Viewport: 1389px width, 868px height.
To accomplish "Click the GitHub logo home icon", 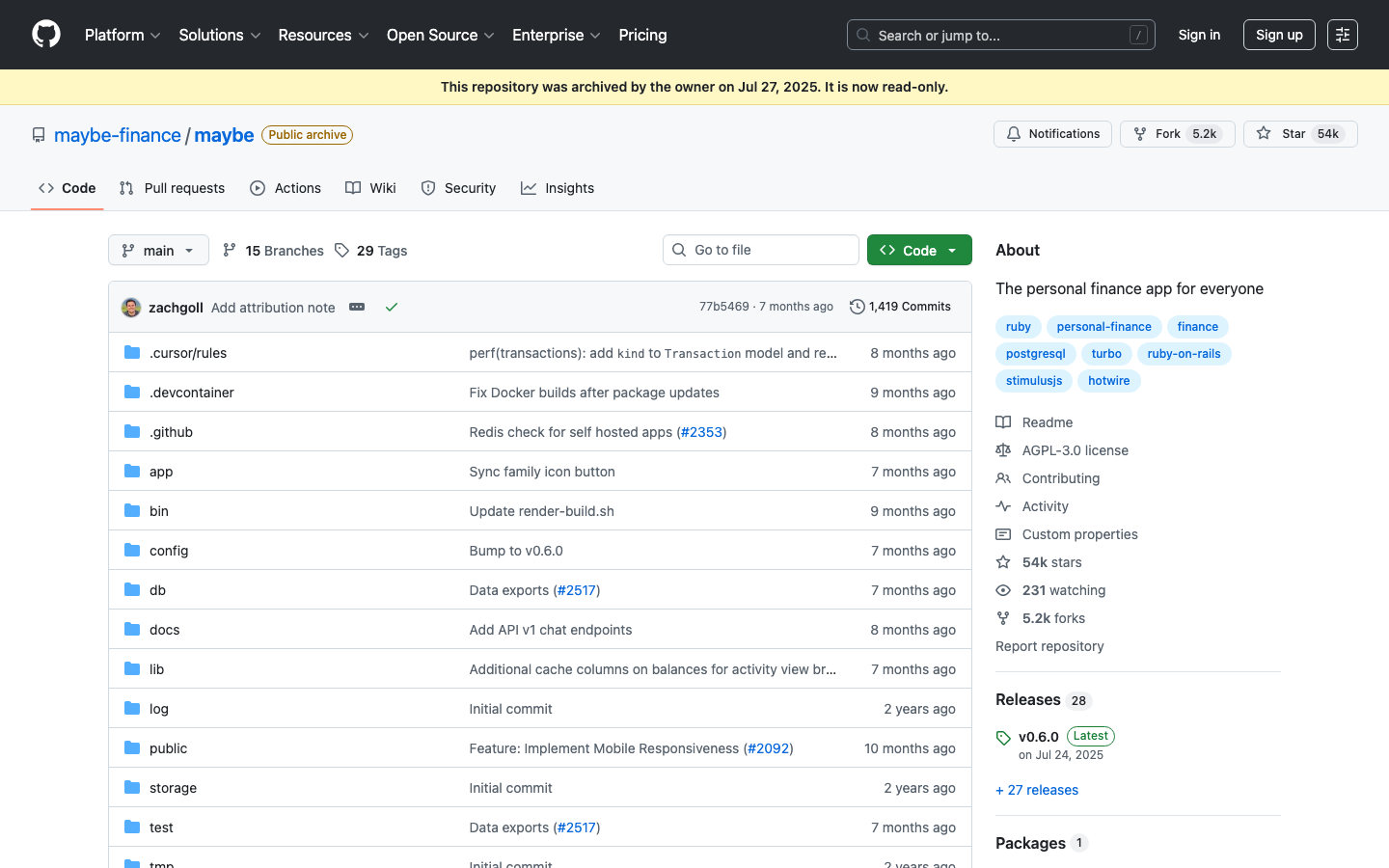I will 46,35.
